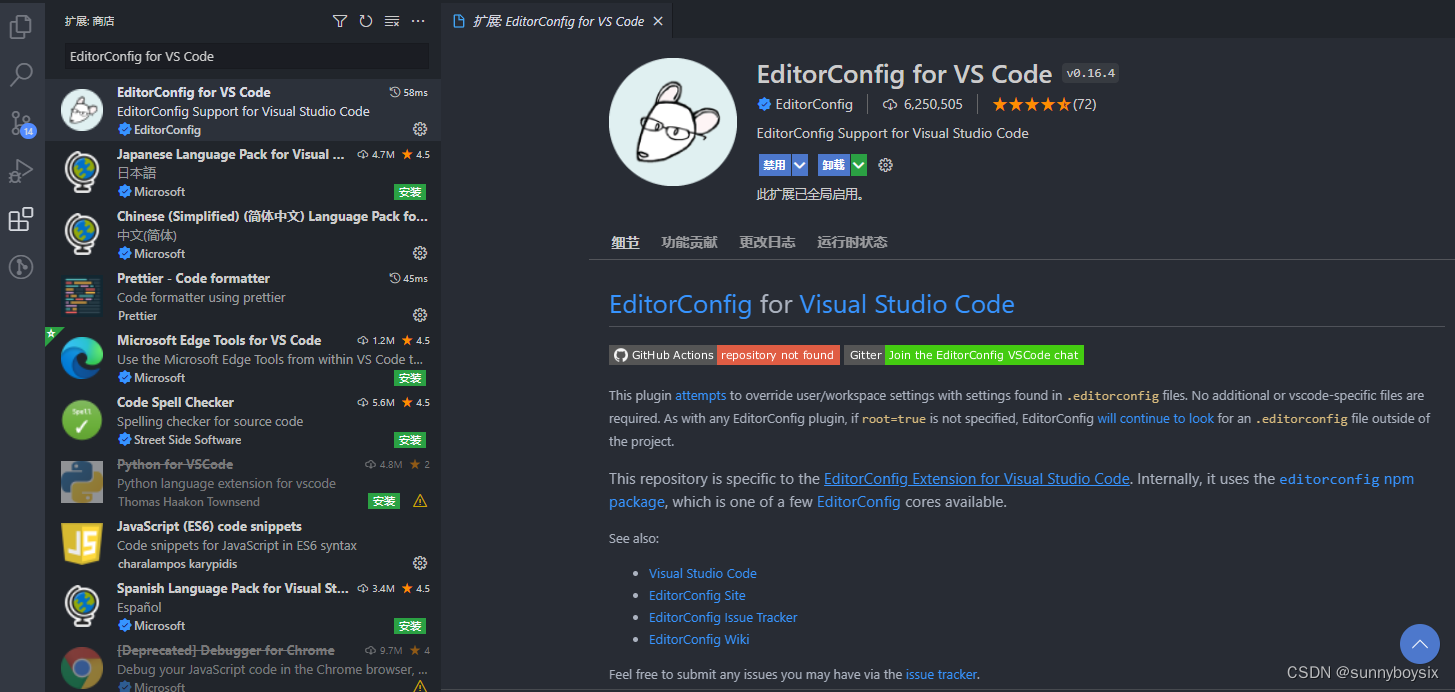Refresh the extensions list
The image size is (1455, 692).
(365, 20)
